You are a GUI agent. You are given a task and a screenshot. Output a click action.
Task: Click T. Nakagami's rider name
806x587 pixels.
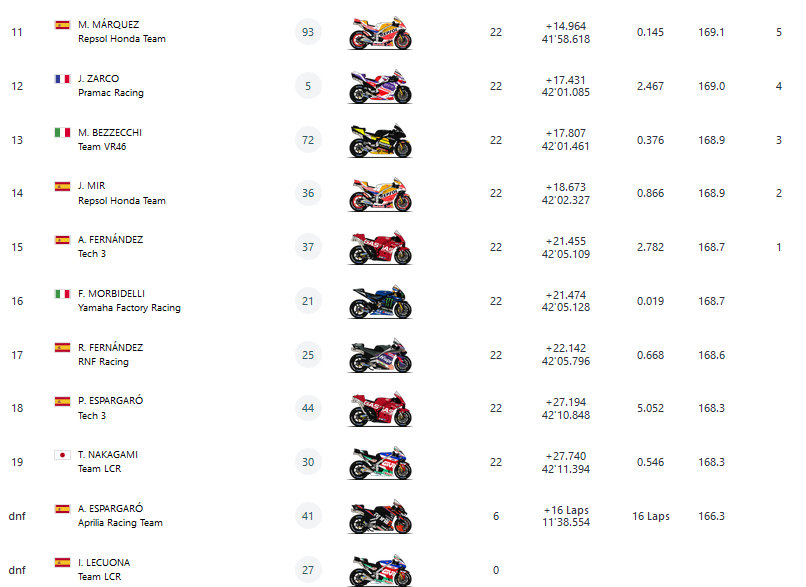(x=108, y=454)
